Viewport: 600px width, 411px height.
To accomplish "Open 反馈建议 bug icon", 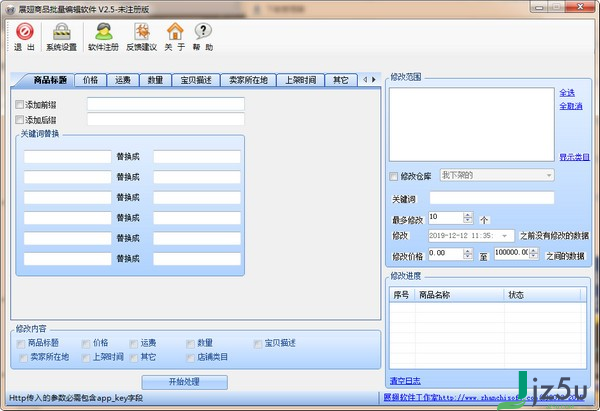I will coord(142,31).
